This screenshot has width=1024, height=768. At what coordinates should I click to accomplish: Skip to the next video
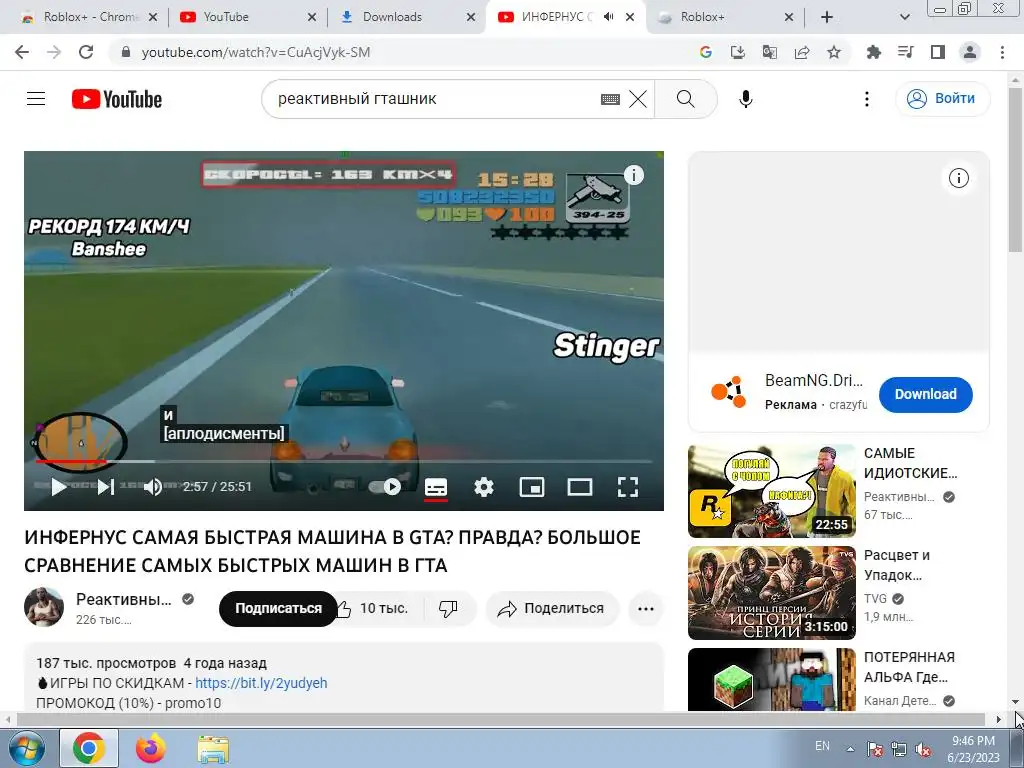click(106, 487)
